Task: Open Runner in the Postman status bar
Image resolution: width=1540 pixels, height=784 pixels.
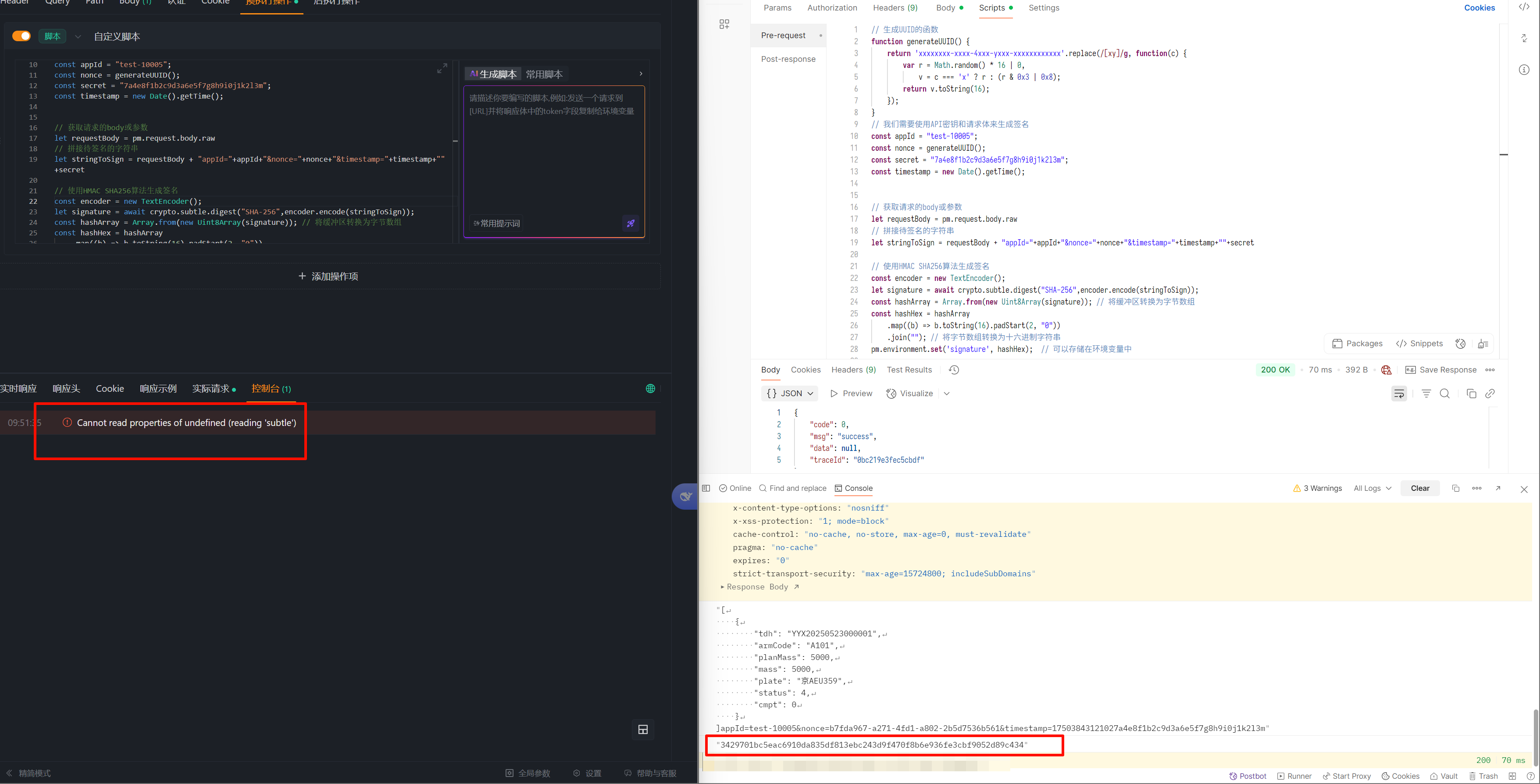Action: click(x=1294, y=776)
